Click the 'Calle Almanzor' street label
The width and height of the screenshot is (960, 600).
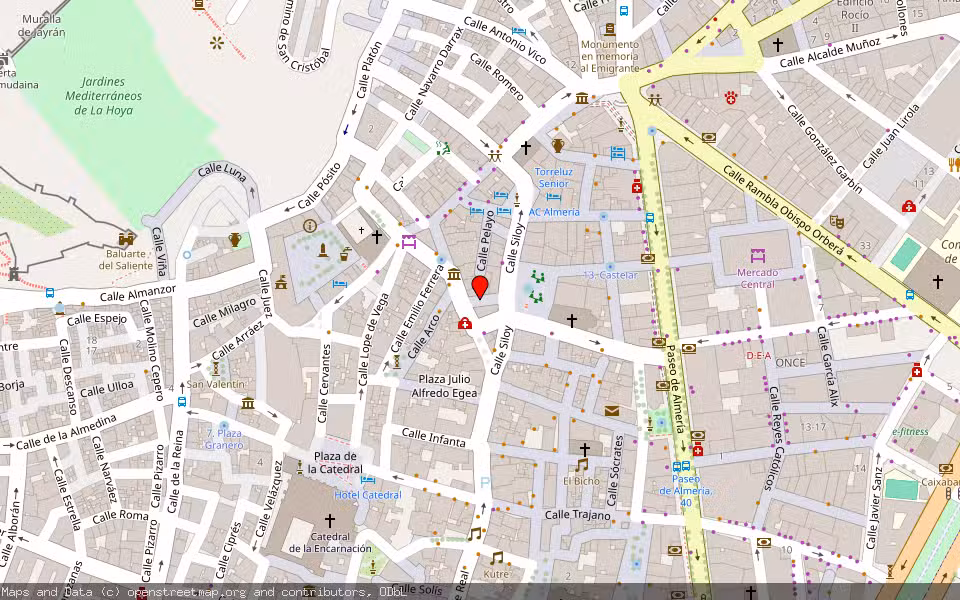138,293
